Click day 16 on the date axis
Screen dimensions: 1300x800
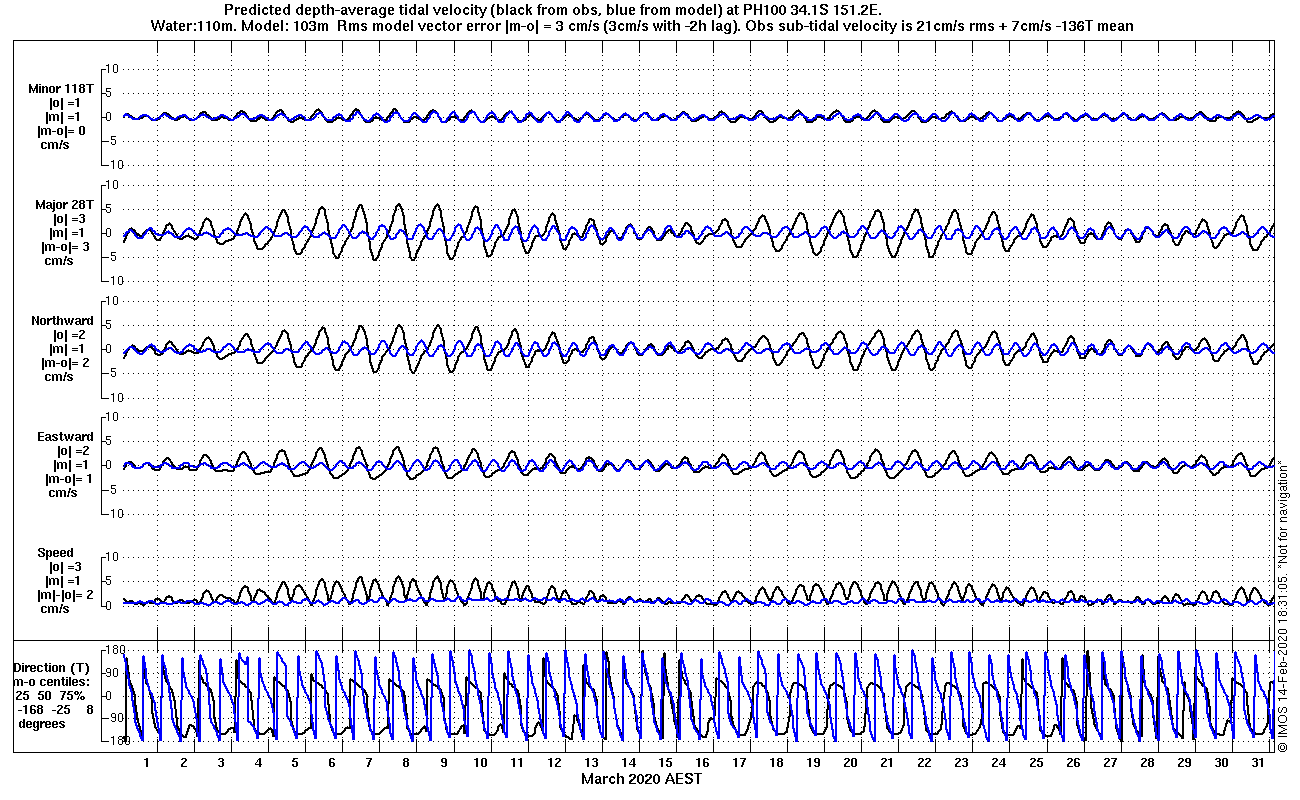point(702,762)
